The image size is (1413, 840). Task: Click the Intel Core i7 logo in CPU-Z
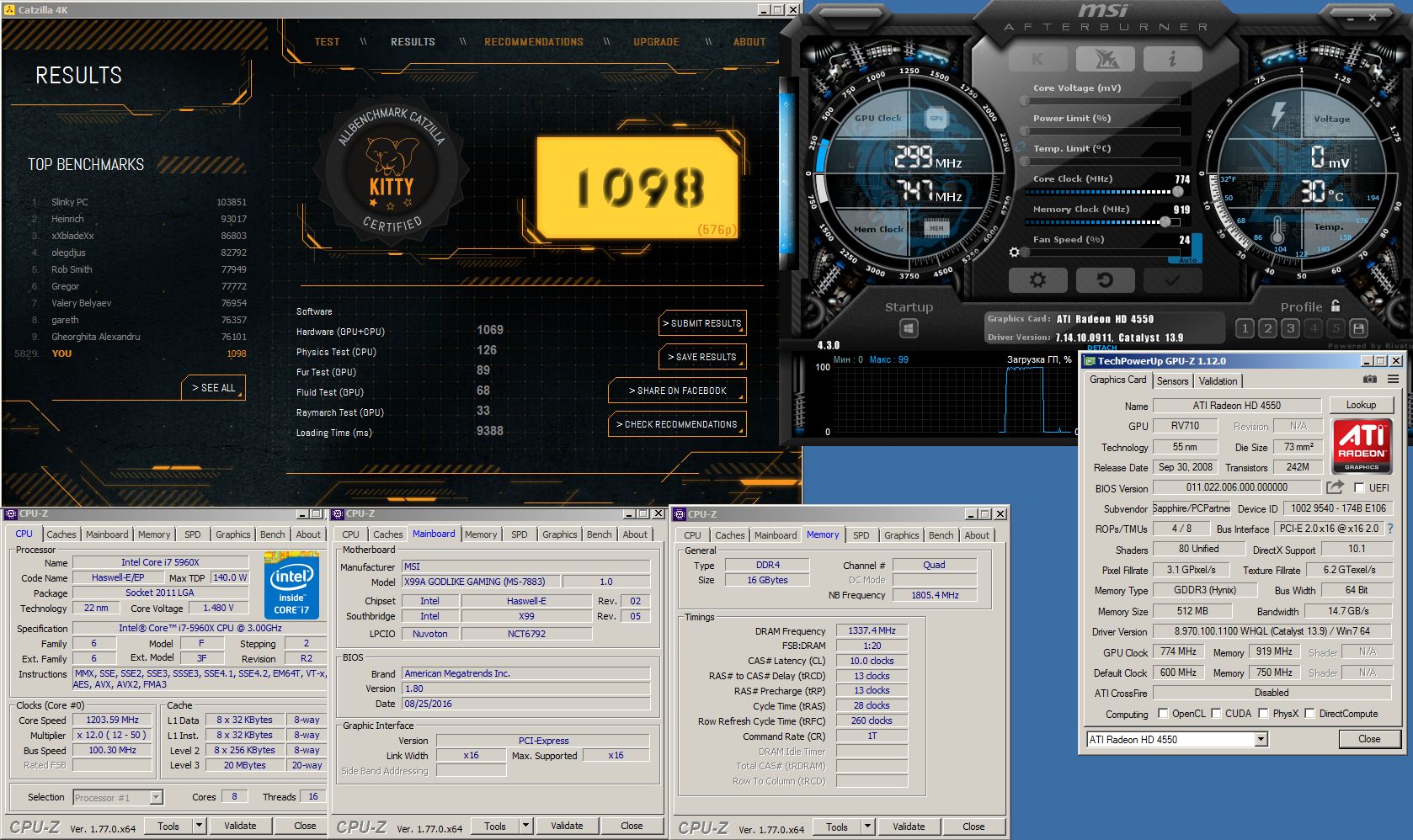click(x=291, y=586)
